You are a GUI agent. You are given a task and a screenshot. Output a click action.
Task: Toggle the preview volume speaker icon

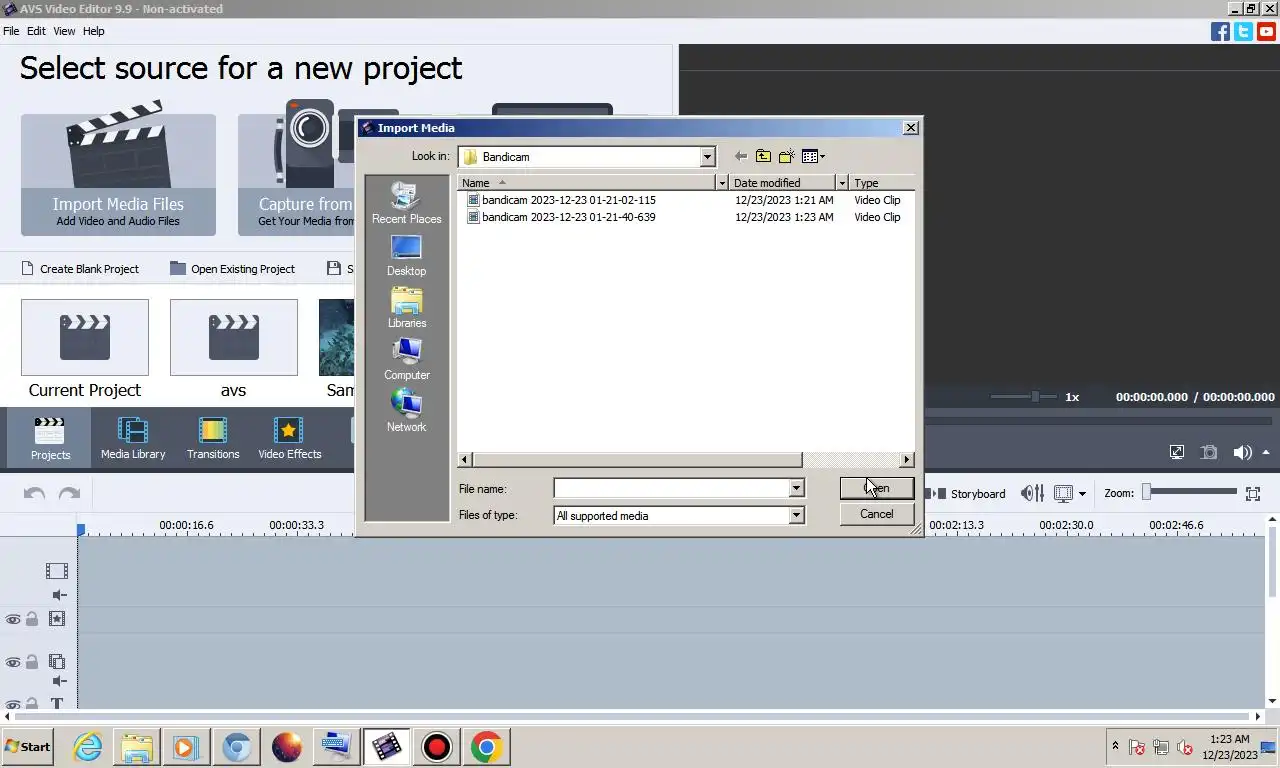pos(1242,452)
